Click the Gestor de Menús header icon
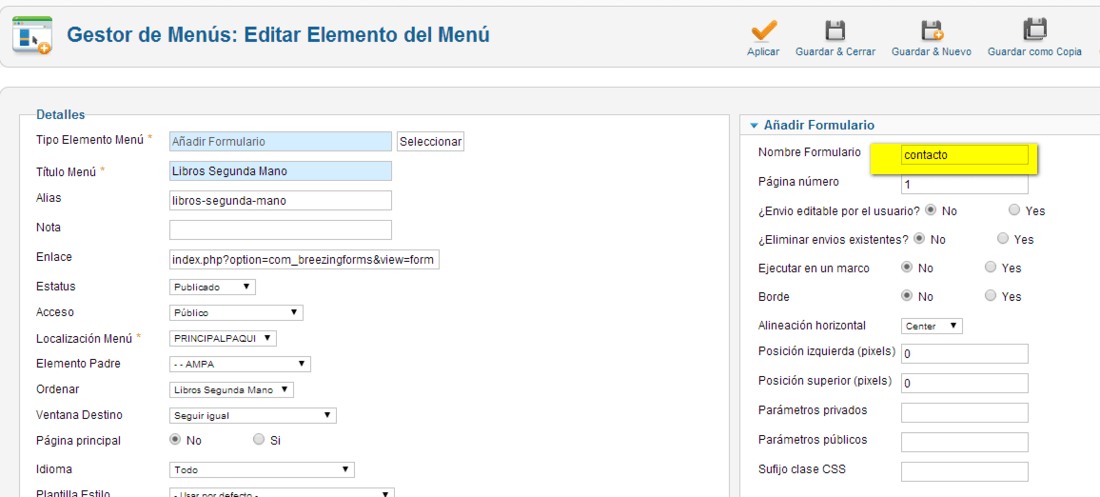Image resolution: width=1100 pixels, height=497 pixels. [x=32, y=37]
